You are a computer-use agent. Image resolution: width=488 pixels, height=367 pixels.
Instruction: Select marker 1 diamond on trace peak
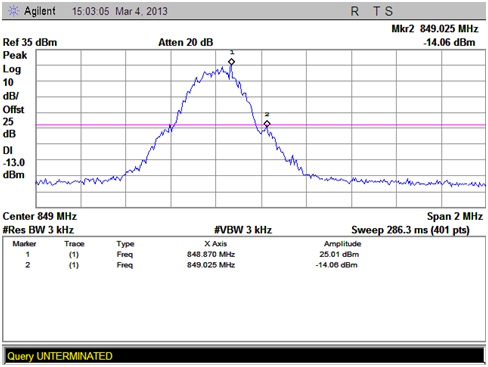pyautogui.click(x=231, y=62)
